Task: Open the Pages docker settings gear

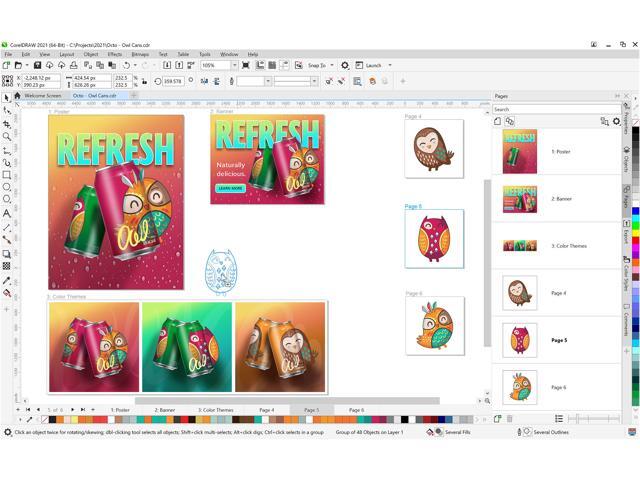Action: 616,121
